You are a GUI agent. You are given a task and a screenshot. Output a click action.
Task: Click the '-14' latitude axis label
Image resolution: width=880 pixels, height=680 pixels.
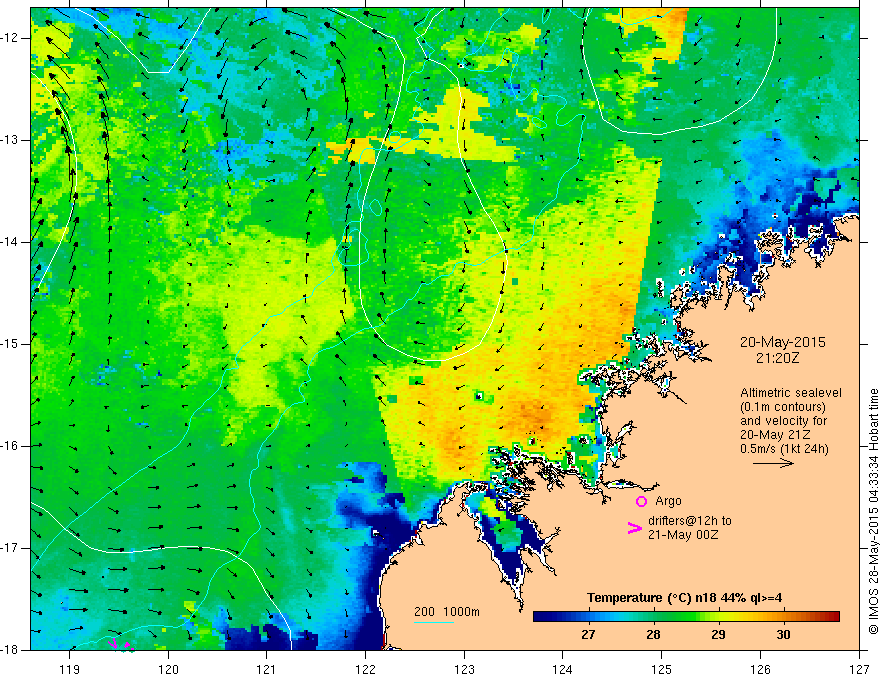point(10,242)
